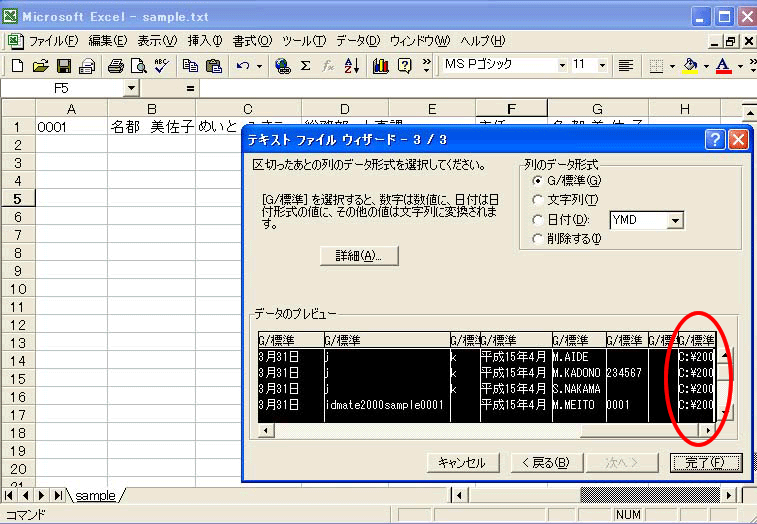This screenshot has width=757, height=524.
Task: Click the 詳細(A)... button
Action: [359, 256]
